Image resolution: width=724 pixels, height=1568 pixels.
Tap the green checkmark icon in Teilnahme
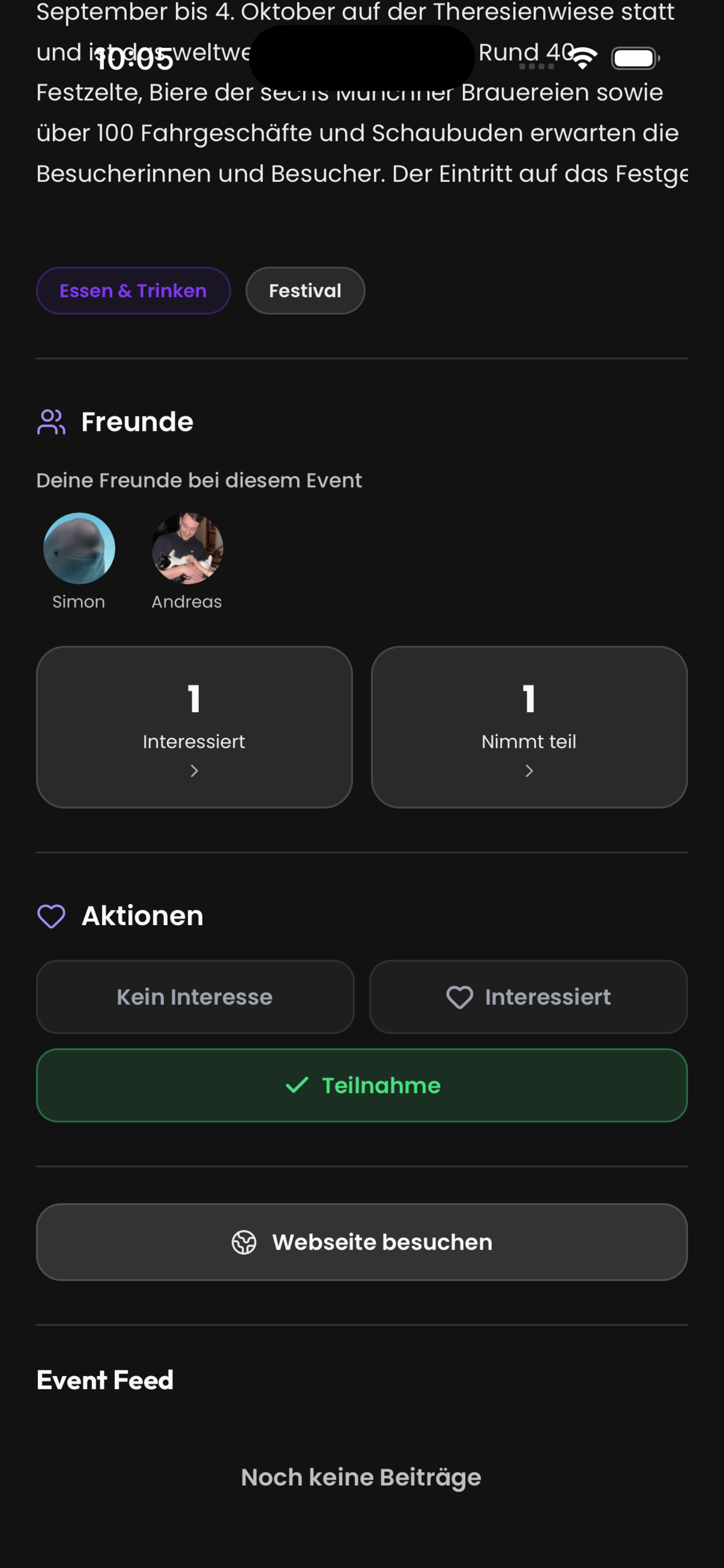click(297, 1086)
